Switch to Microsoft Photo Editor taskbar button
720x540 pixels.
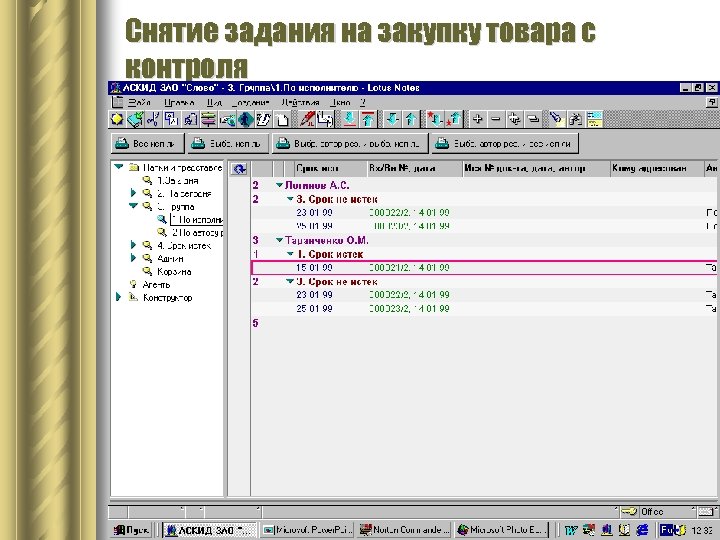[502, 530]
